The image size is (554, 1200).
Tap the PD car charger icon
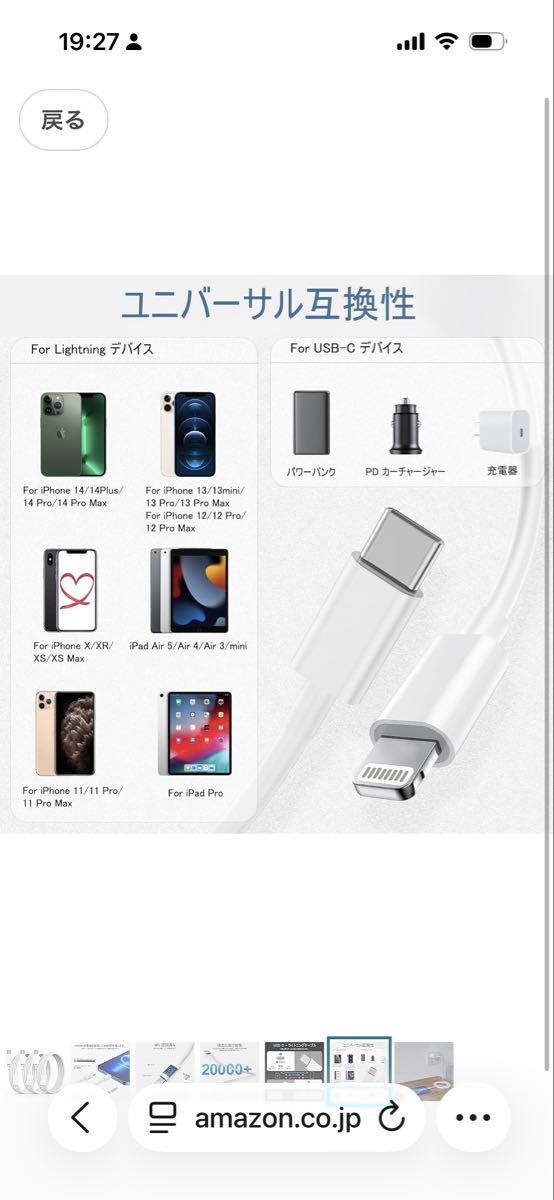tap(405, 426)
